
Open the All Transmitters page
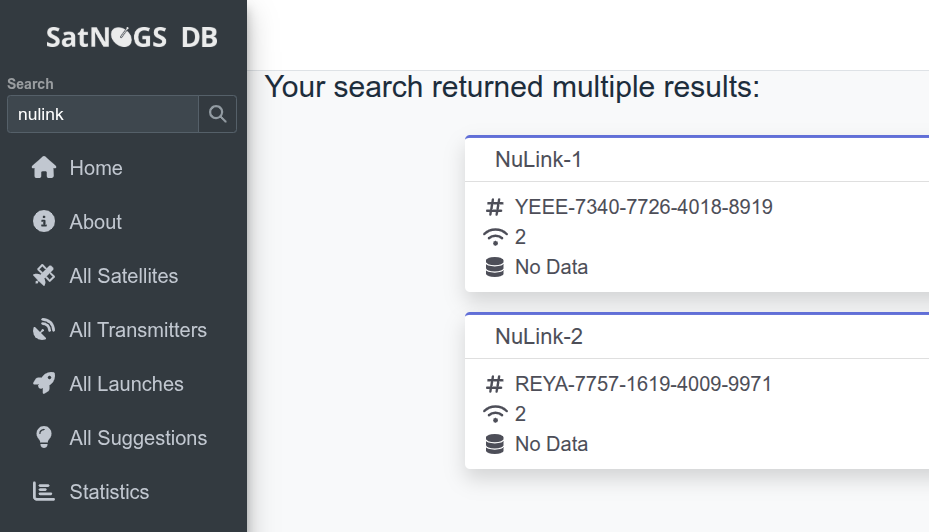click(138, 330)
